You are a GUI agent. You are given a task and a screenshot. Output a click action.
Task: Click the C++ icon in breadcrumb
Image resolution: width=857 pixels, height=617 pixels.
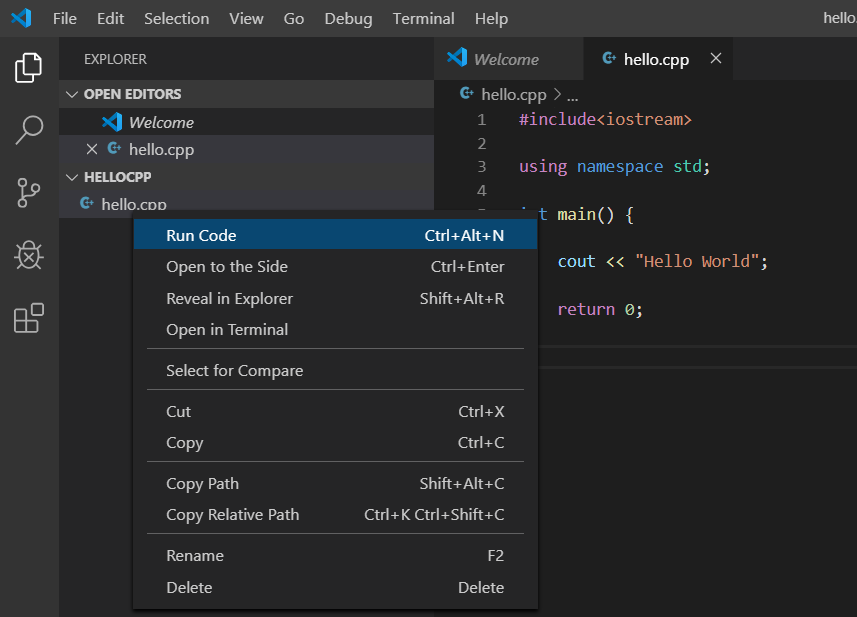tap(466, 93)
